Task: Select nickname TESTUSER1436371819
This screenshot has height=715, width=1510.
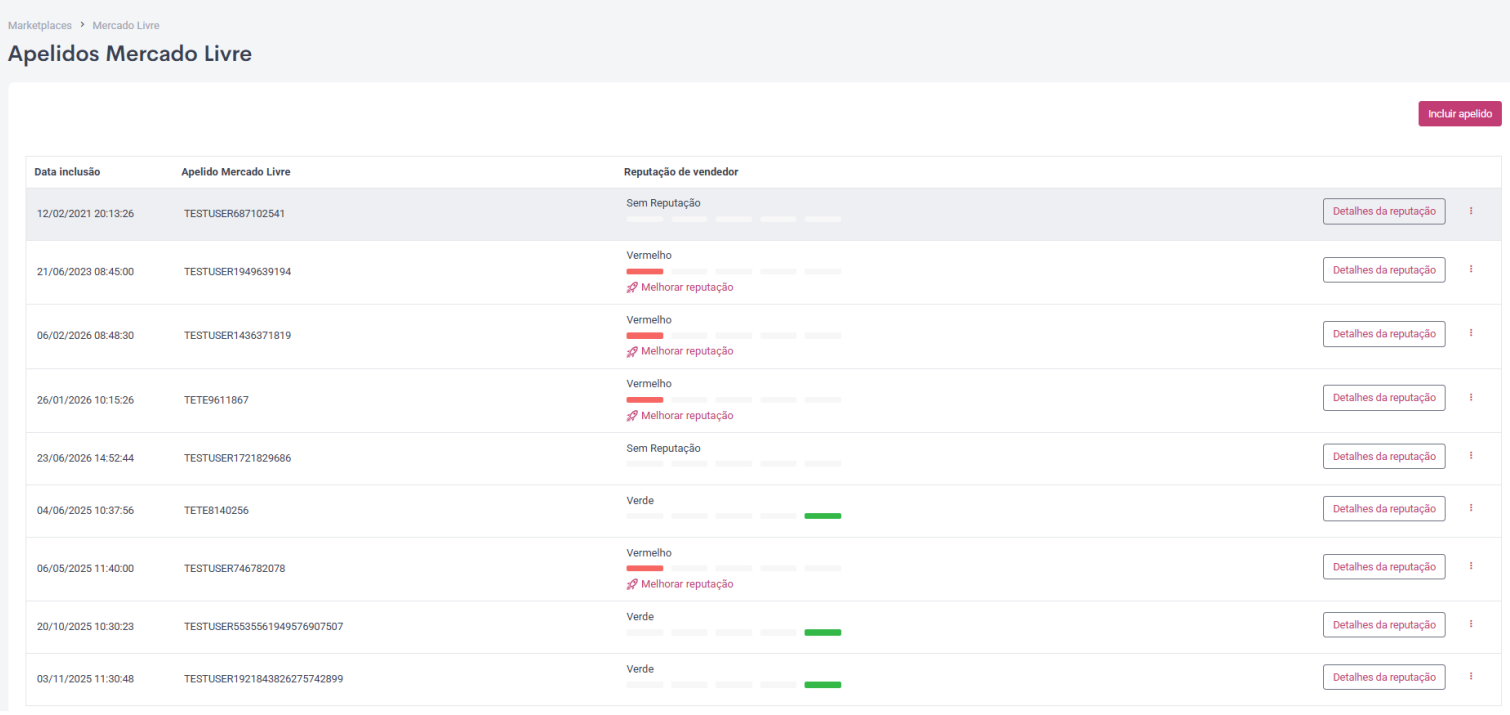Action: tap(237, 336)
